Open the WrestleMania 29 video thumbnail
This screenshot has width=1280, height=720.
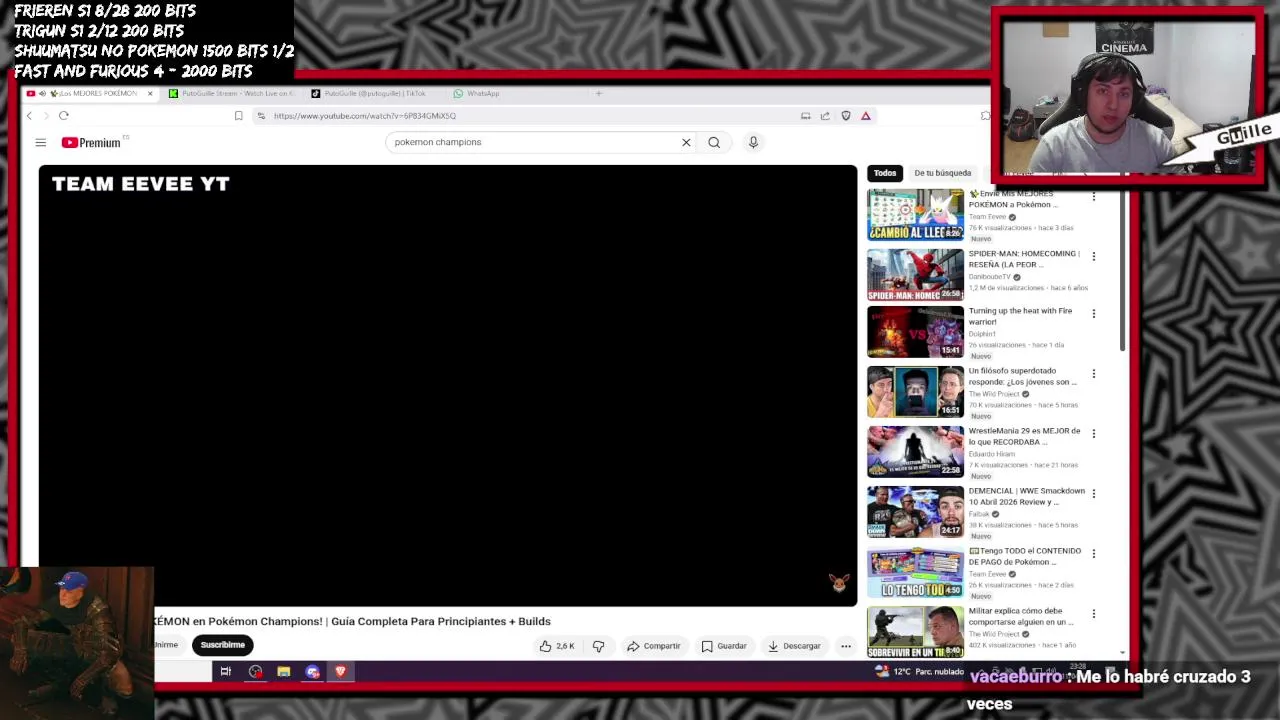(915, 452)
